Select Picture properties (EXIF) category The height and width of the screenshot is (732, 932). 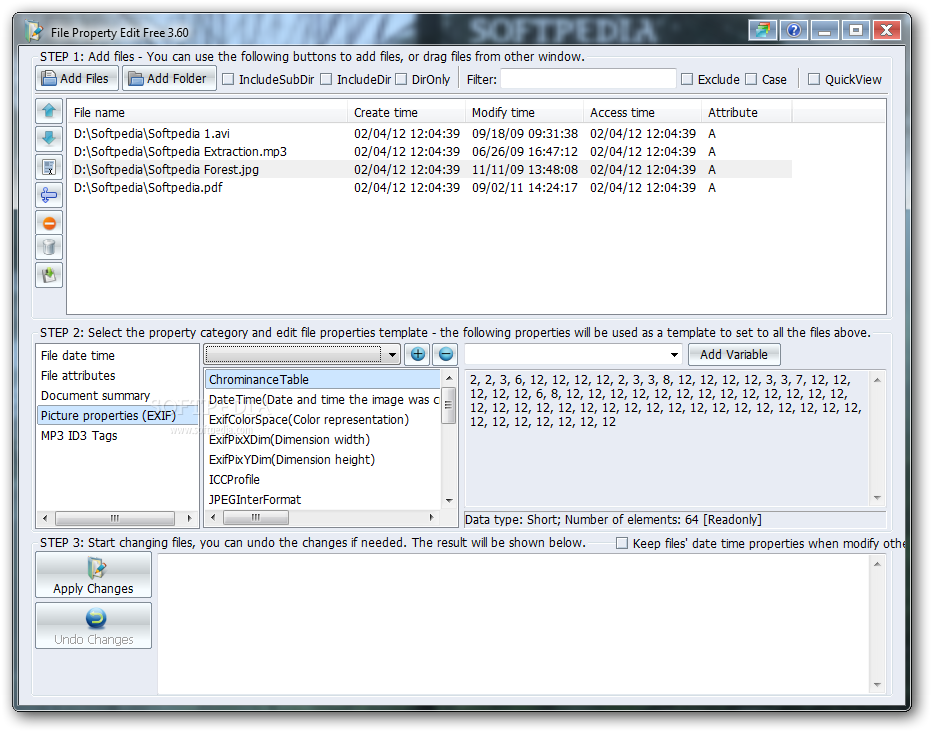[117, 415]
